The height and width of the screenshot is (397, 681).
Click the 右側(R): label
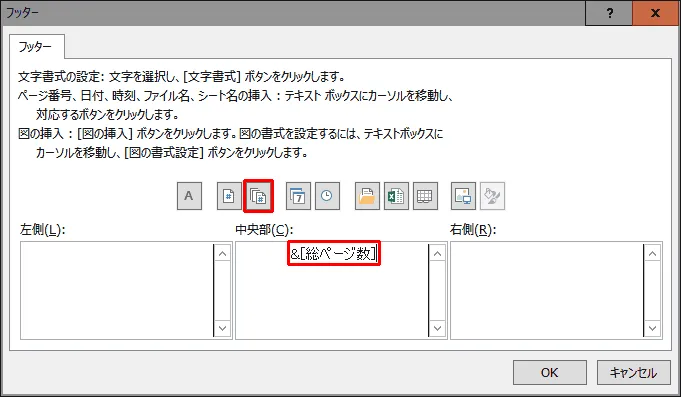pos(473,229)
